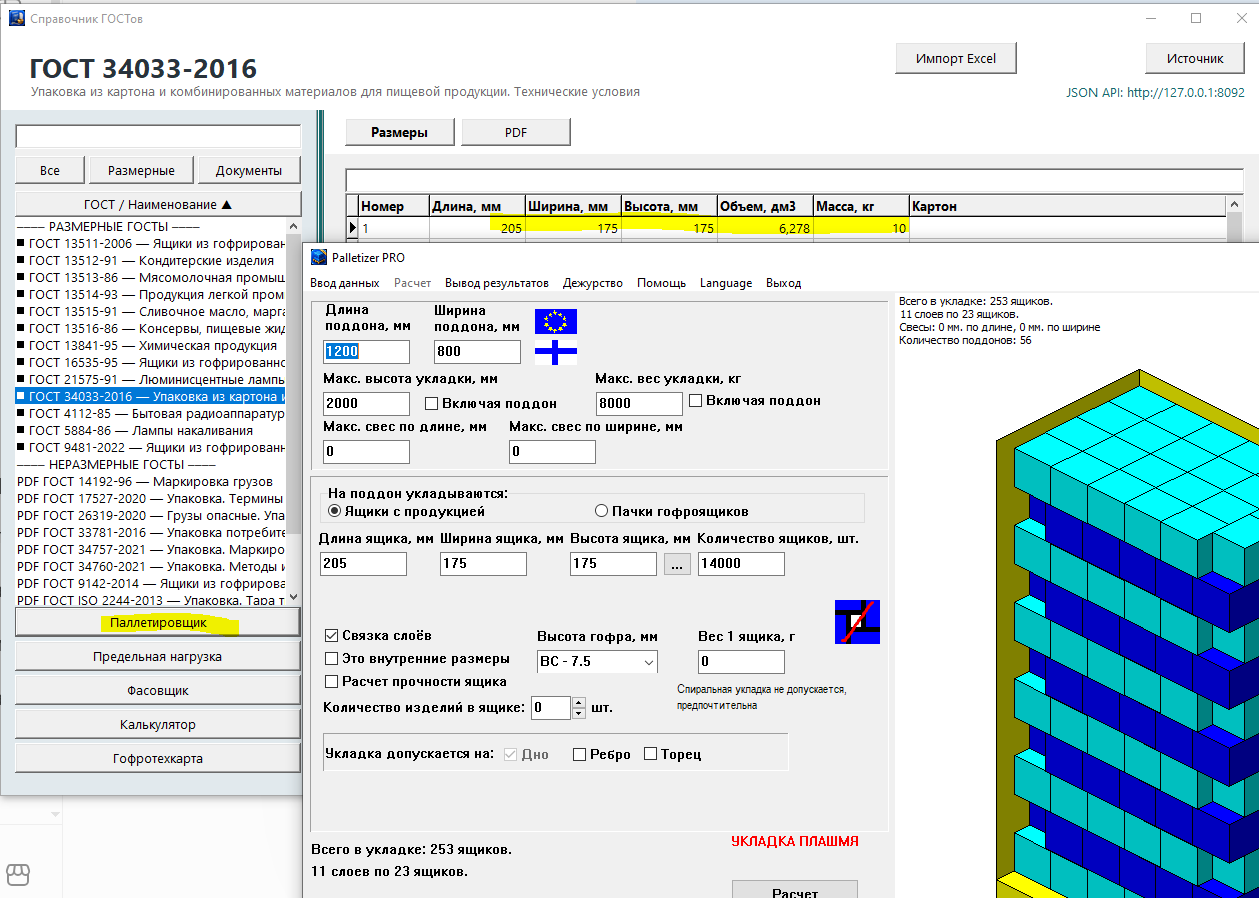Check Расчет прочности ящика option

click(x=332, y=681)
